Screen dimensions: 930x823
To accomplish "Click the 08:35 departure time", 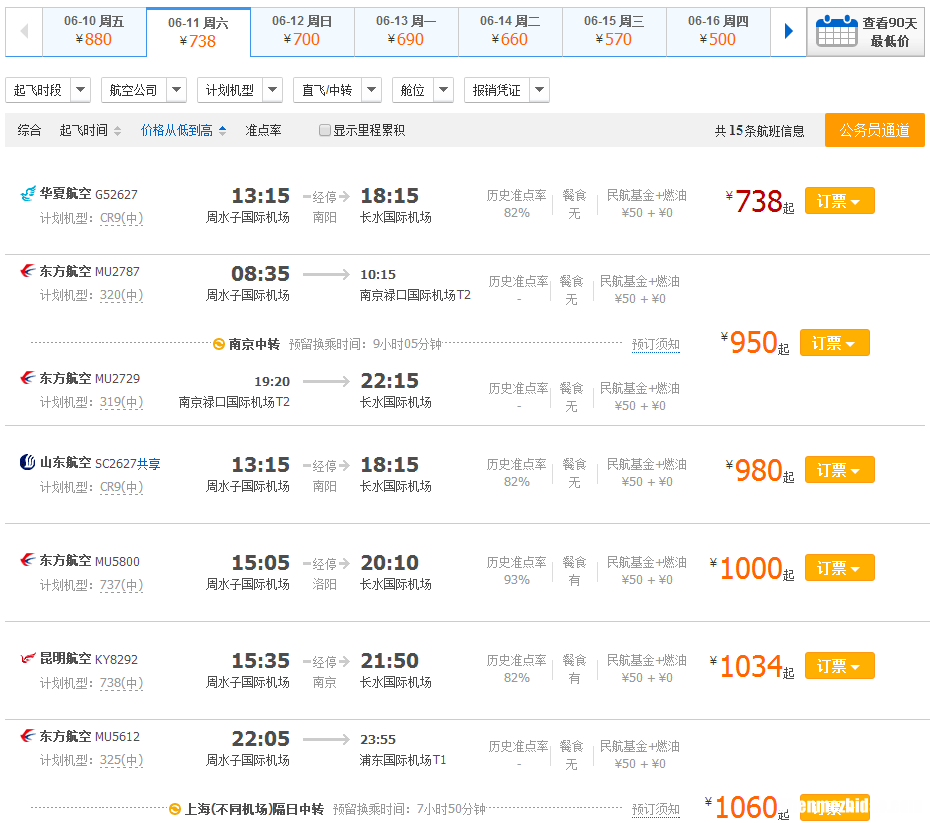I will pos(260,274).
